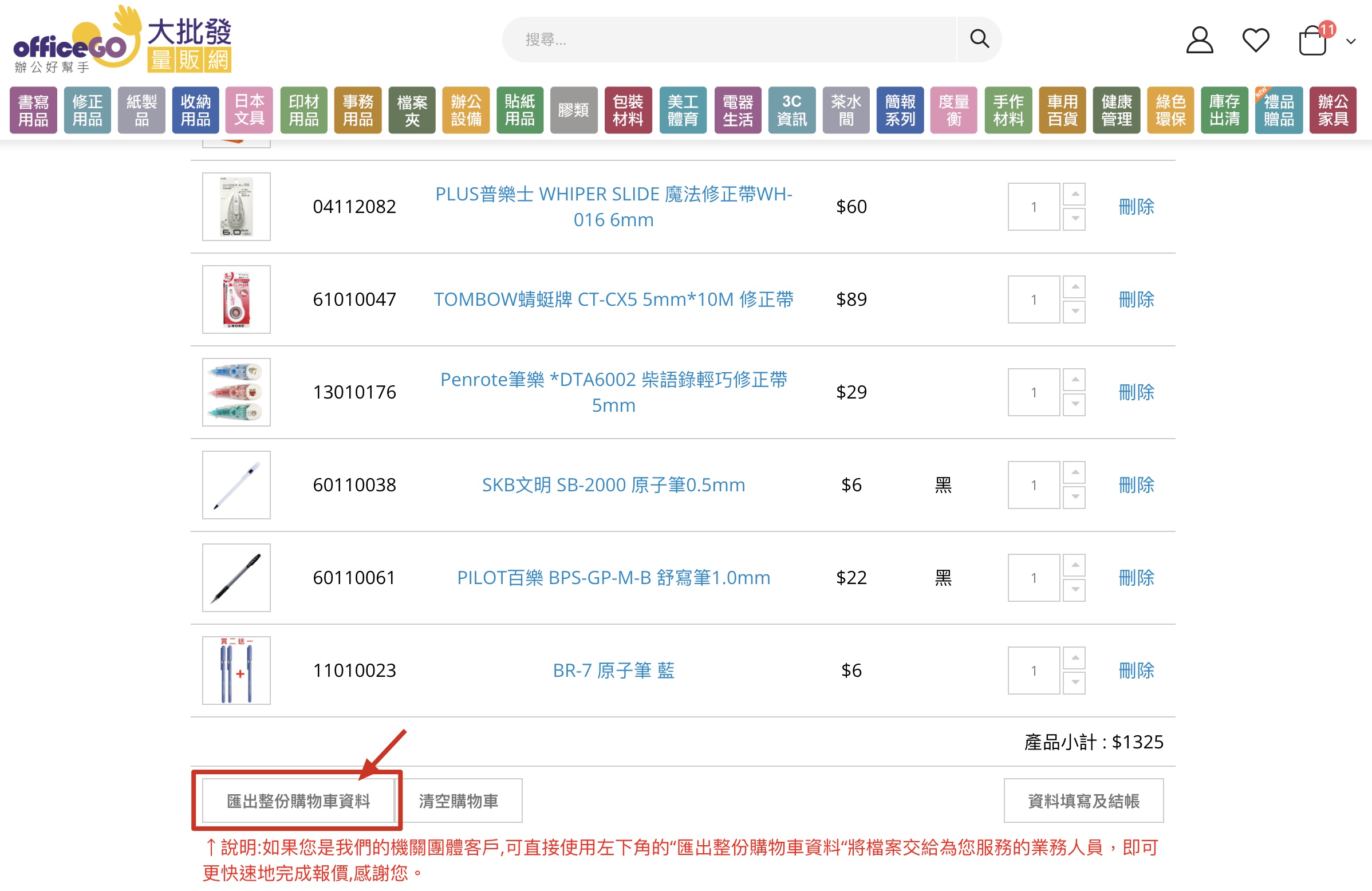Open the 度量衡 category
This screenshot has width=1372, height=891.
click(954, 110)
